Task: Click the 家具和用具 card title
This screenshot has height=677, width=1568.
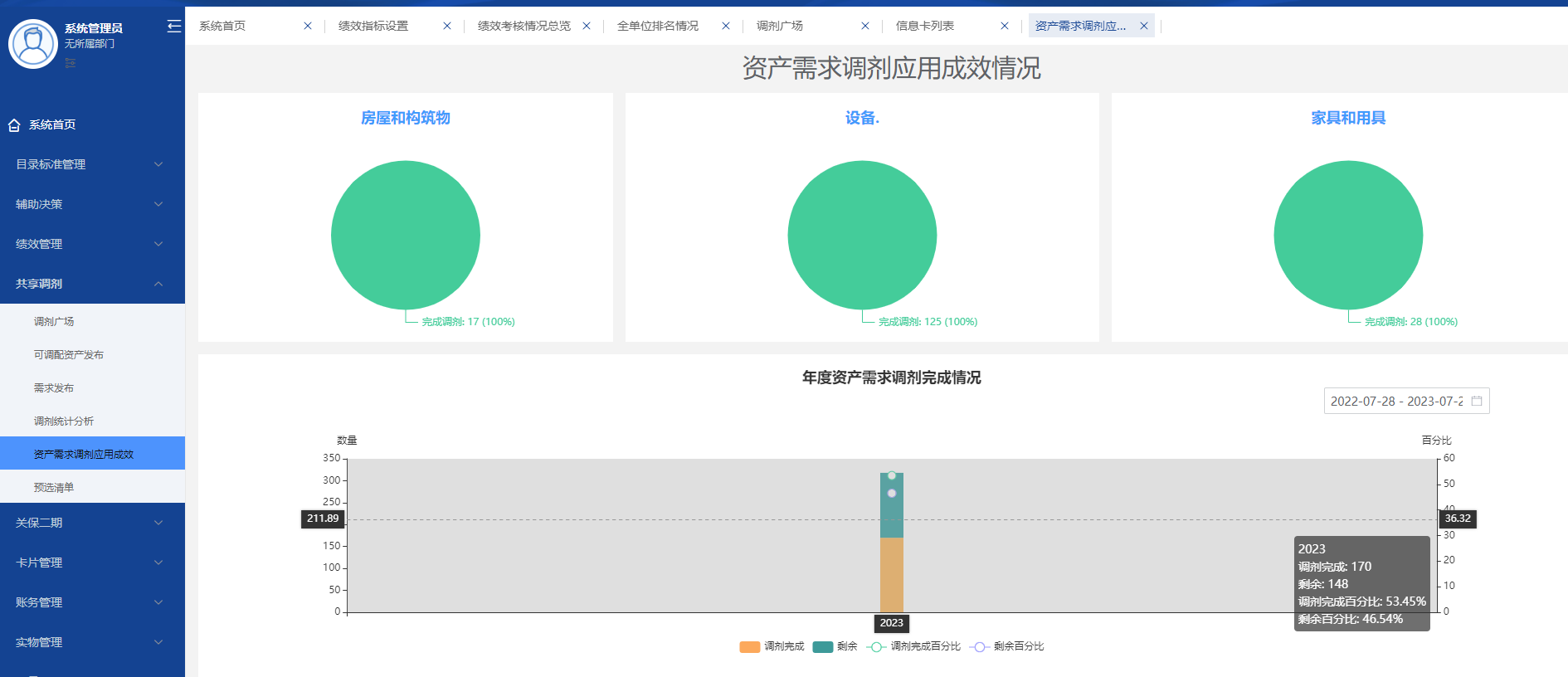Action: tap(1348, 118)
